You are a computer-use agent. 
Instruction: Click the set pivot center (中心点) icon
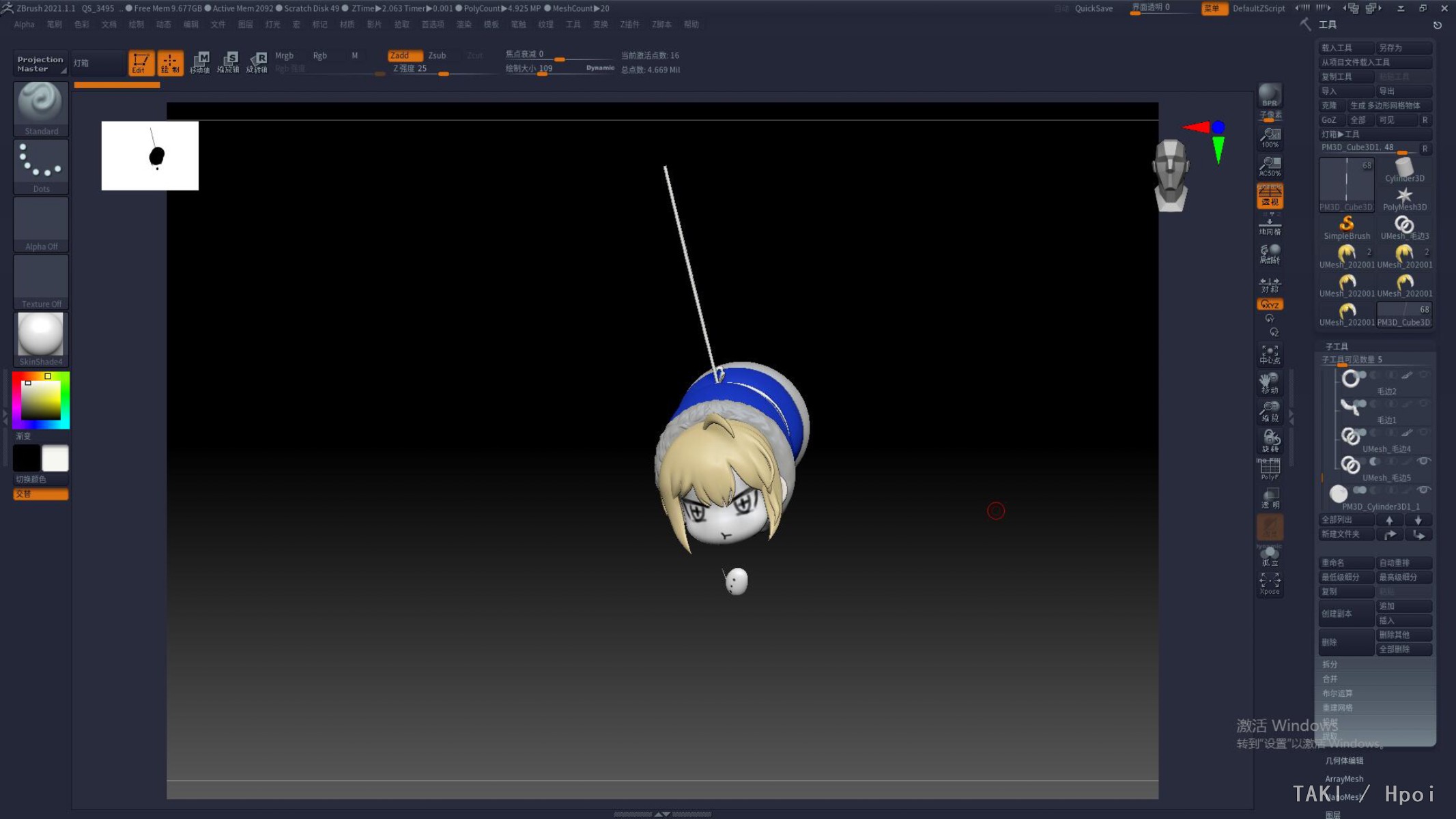coord(1270,354)
